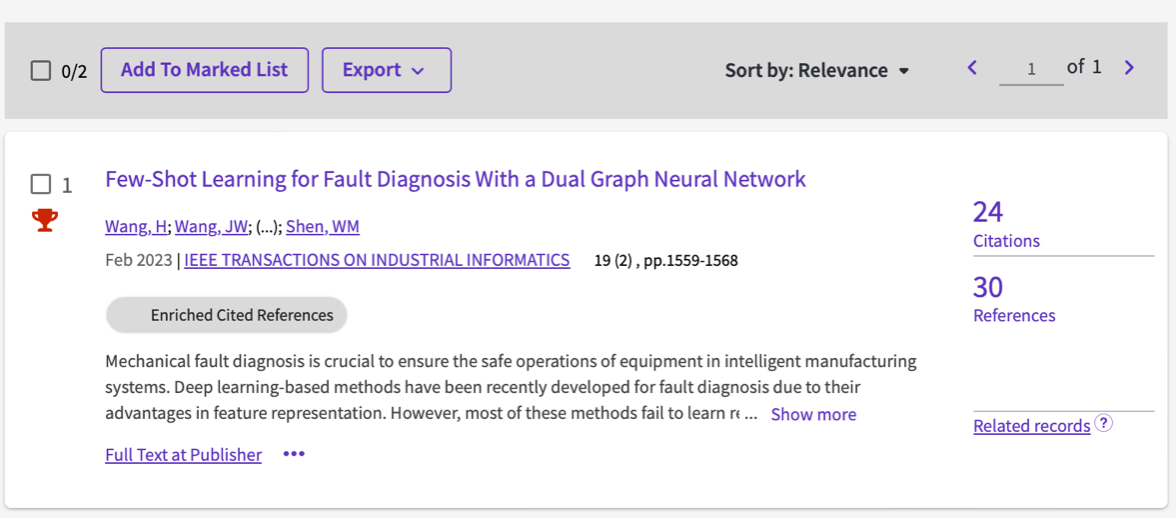1176x518 pixels.
Task: Click the Add To Marked List button
Action: [x=204, y=70]
